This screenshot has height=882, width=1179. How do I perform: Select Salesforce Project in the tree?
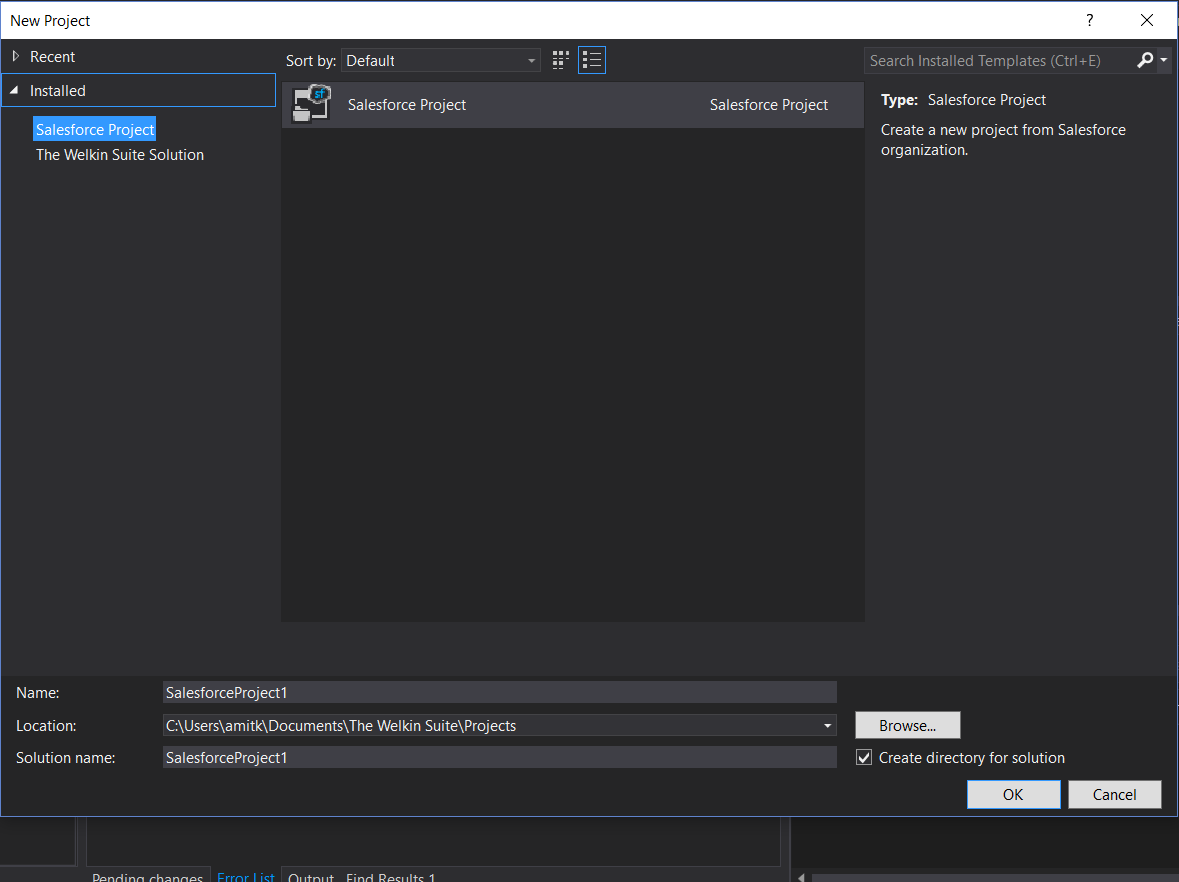(95, 130)
